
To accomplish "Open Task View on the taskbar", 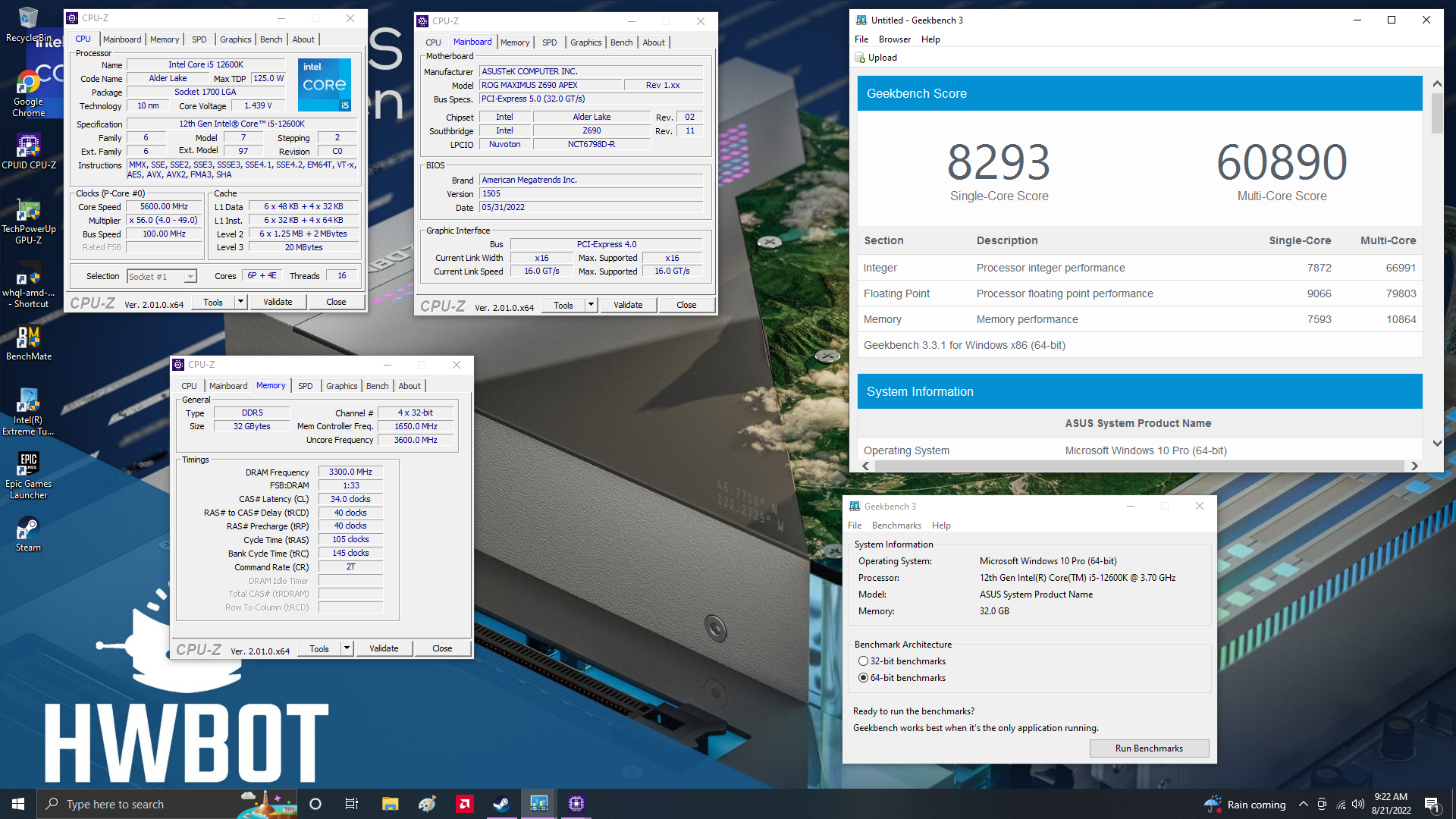I will coord(351,804).
